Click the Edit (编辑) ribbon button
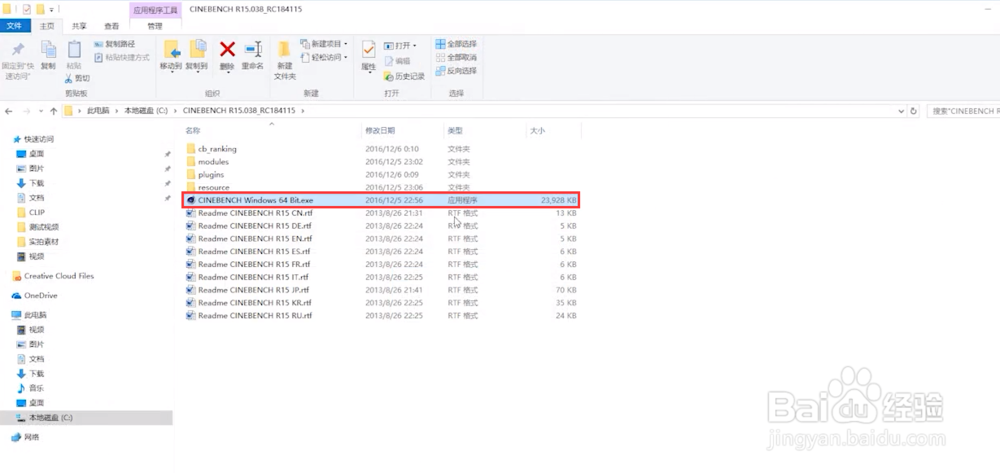 [397, 61]
